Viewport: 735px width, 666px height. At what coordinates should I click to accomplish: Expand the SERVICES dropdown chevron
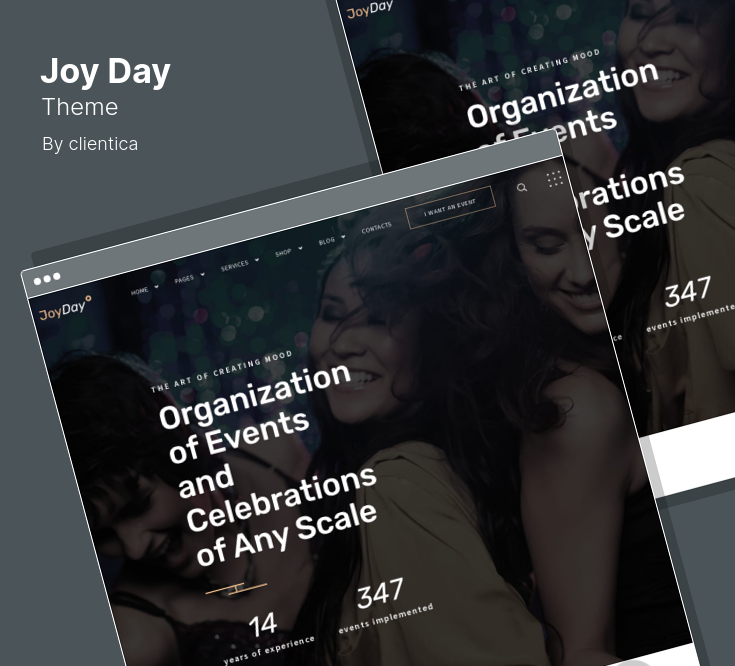(x=257, y=260)
